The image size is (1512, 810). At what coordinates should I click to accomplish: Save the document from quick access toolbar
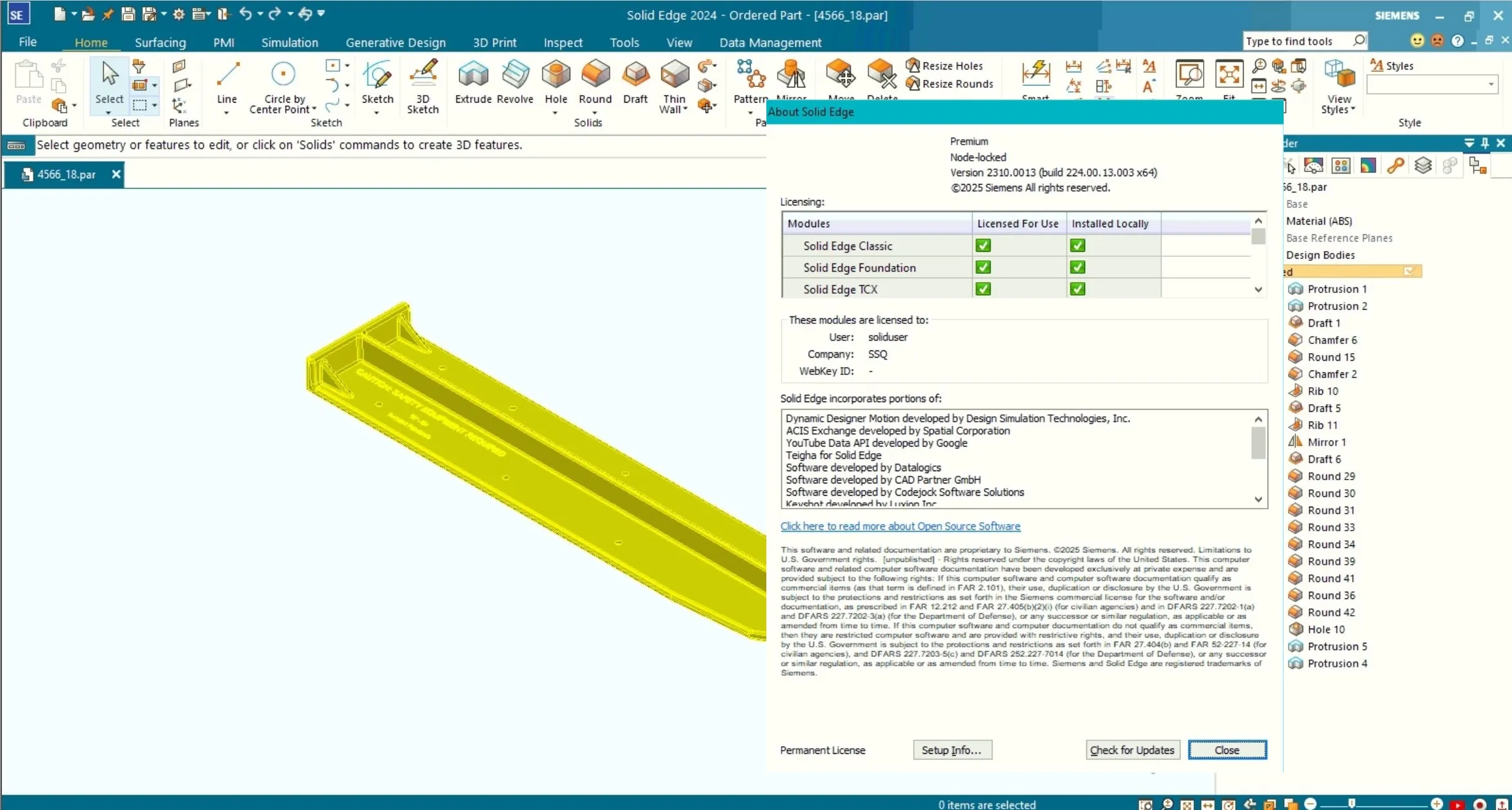point(128,14)
